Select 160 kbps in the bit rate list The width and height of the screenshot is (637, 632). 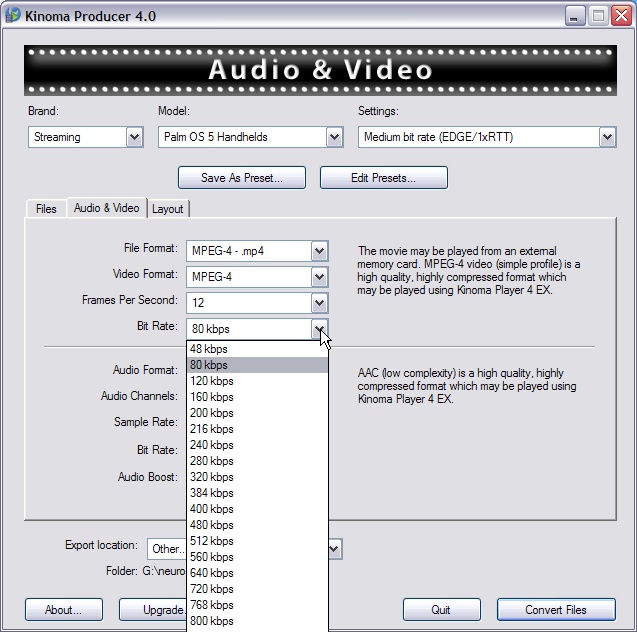212,397
